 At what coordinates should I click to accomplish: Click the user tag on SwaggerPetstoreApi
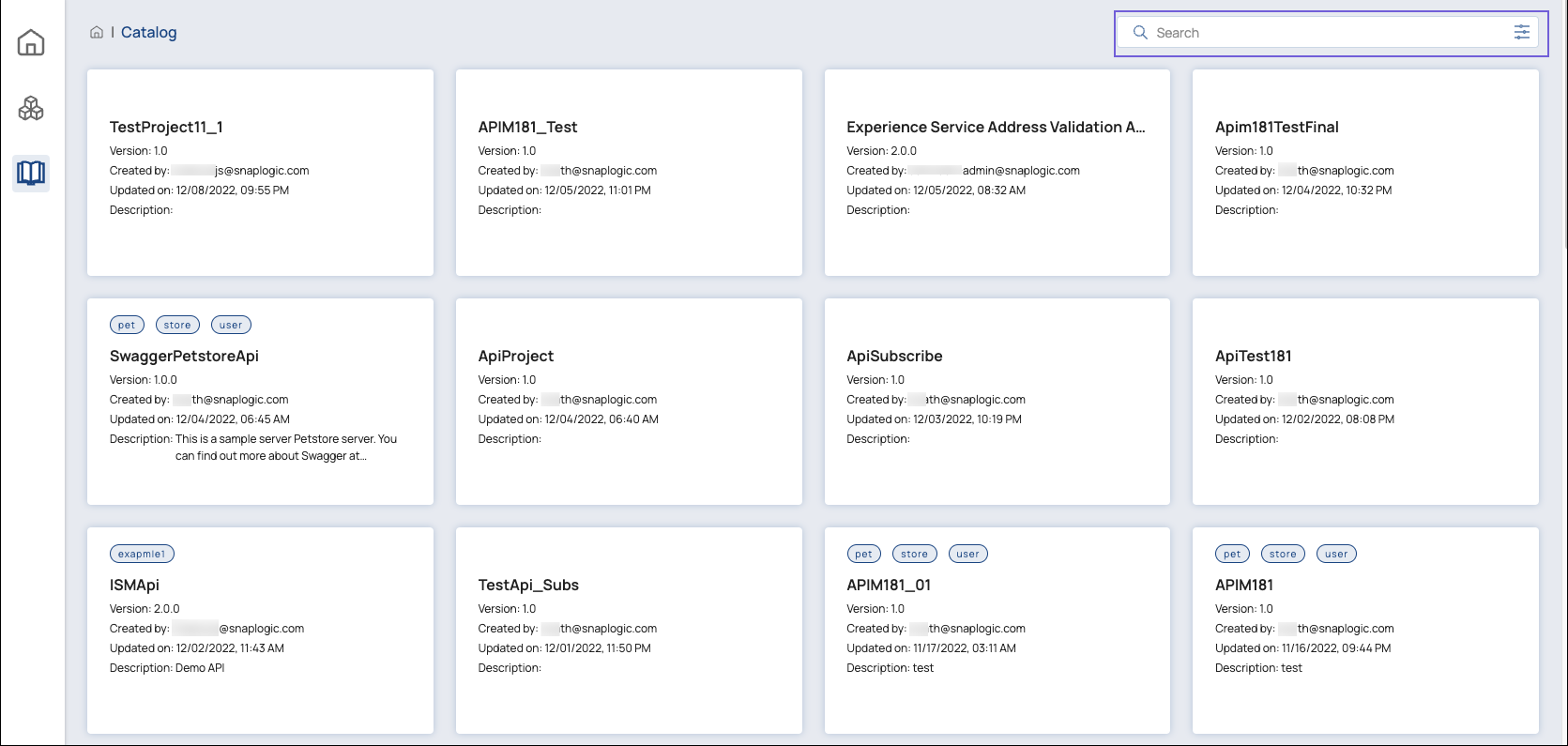click(231, 325)
